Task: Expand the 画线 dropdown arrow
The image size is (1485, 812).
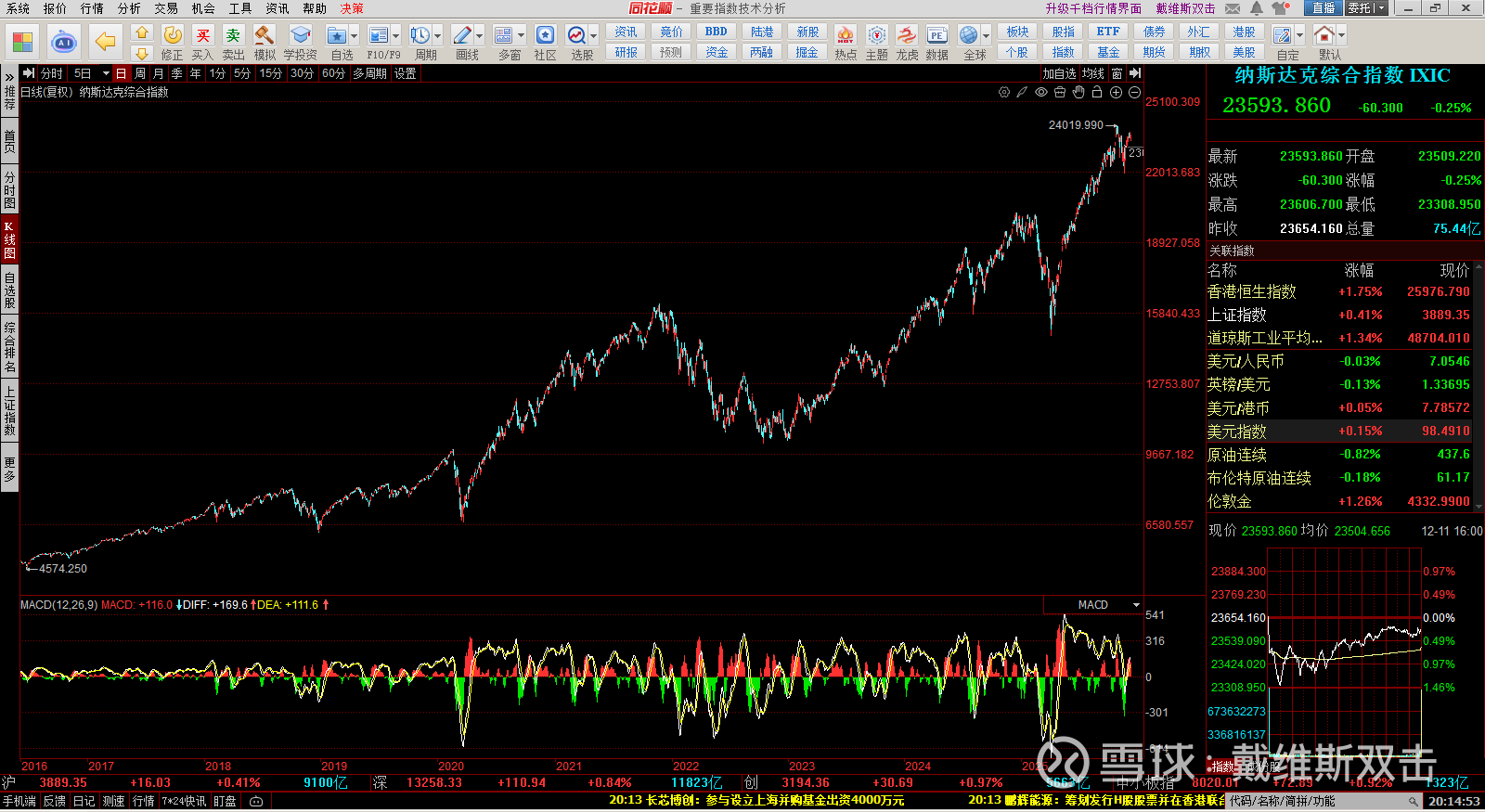Action: pyautogui.click(x=480, y=36)
